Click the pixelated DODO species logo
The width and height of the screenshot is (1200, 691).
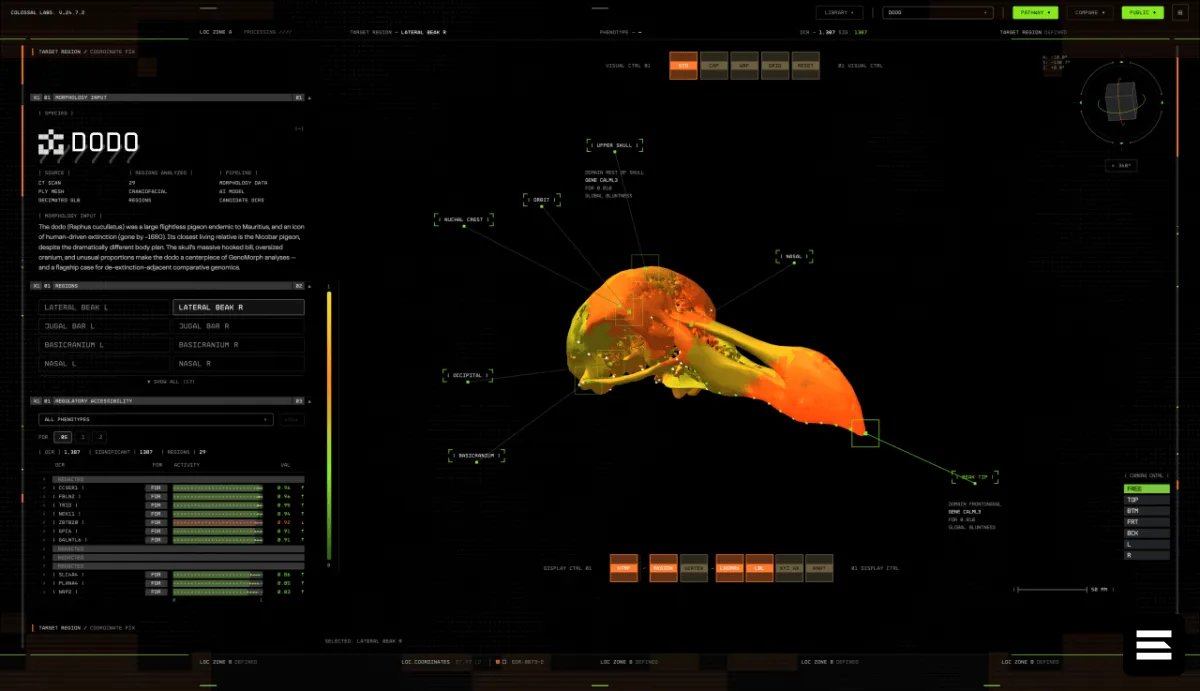50,143
